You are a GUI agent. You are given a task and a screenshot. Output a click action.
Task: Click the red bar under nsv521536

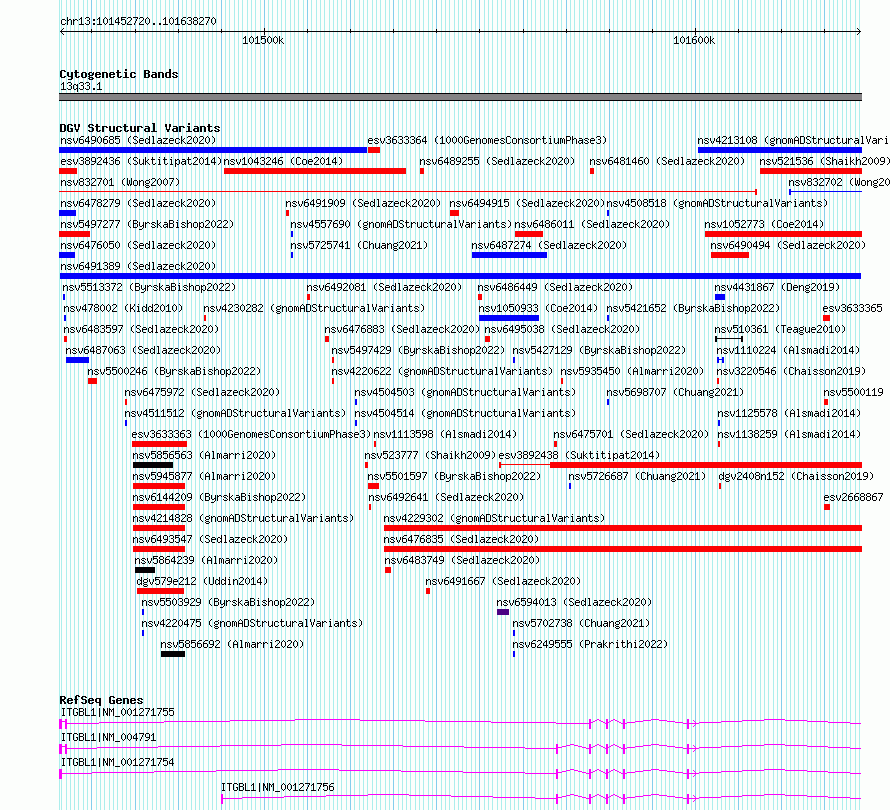coord(811,171)
